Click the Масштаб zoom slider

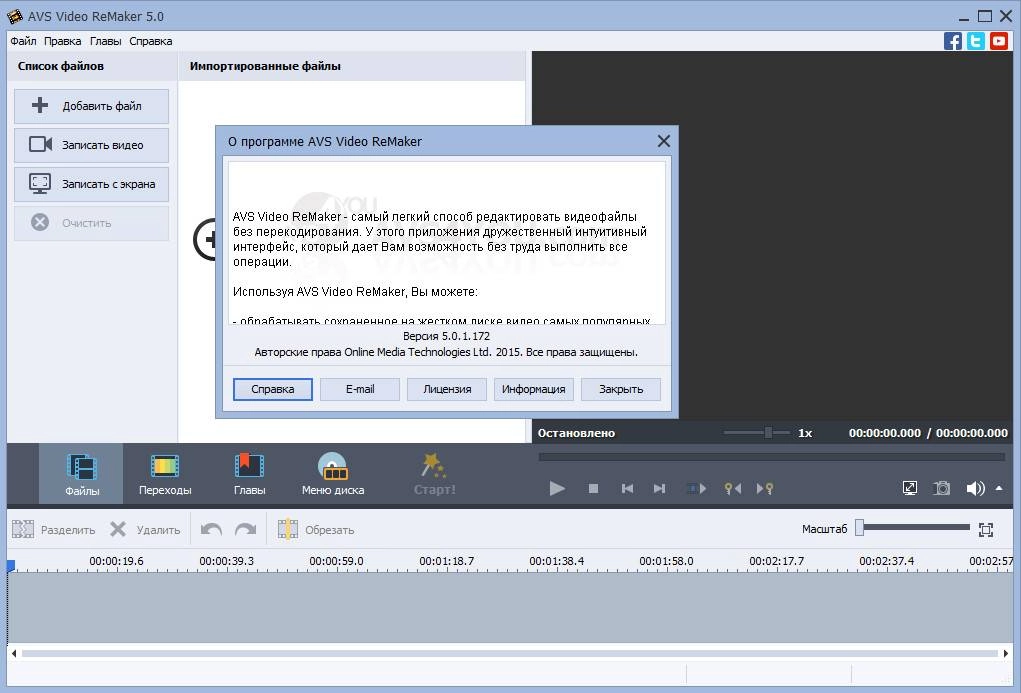click(x=914, y=528)
